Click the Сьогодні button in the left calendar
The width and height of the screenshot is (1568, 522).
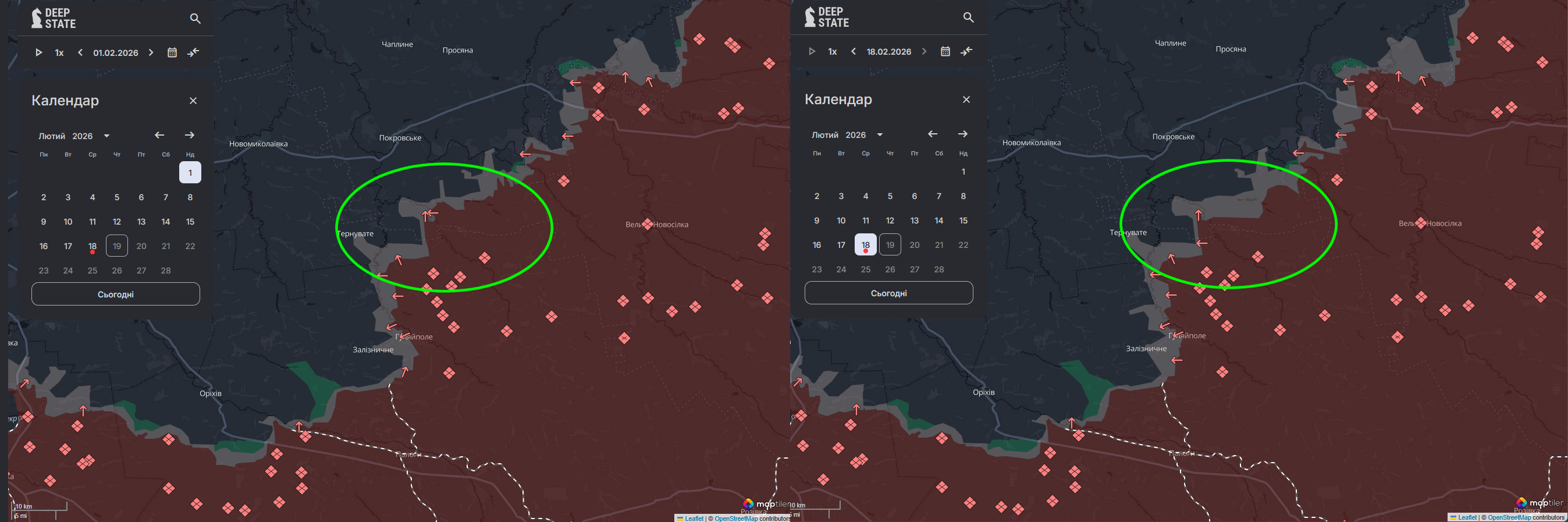click(116, 294)
